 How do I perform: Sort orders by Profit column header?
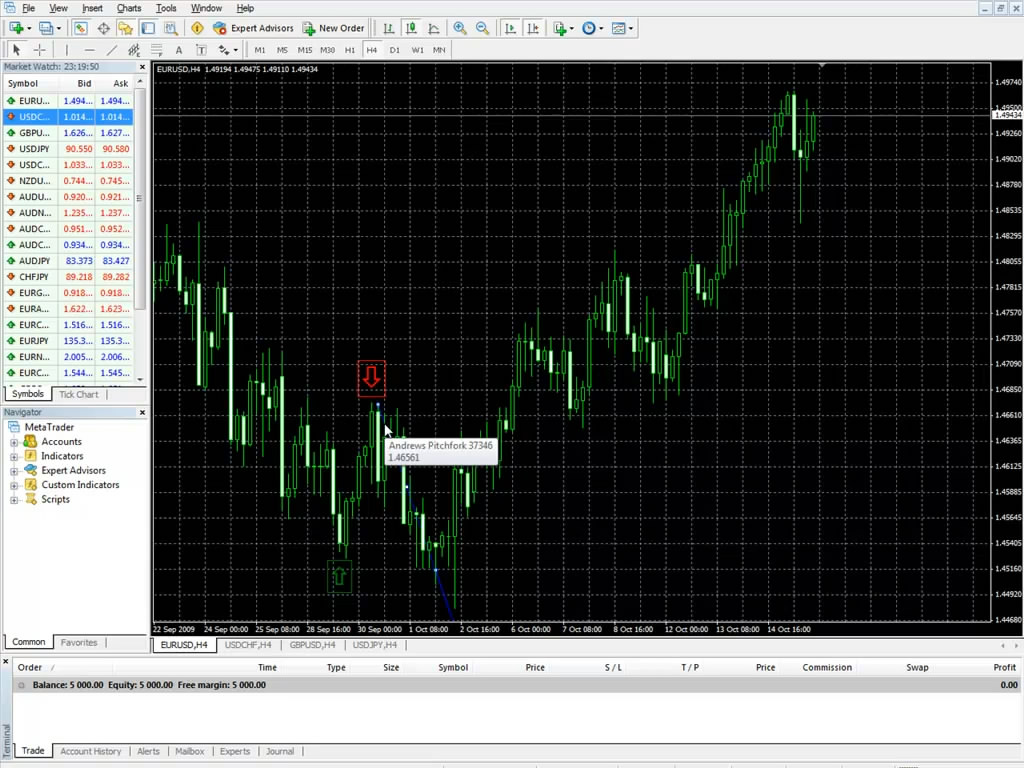[x=1004, y=667]
